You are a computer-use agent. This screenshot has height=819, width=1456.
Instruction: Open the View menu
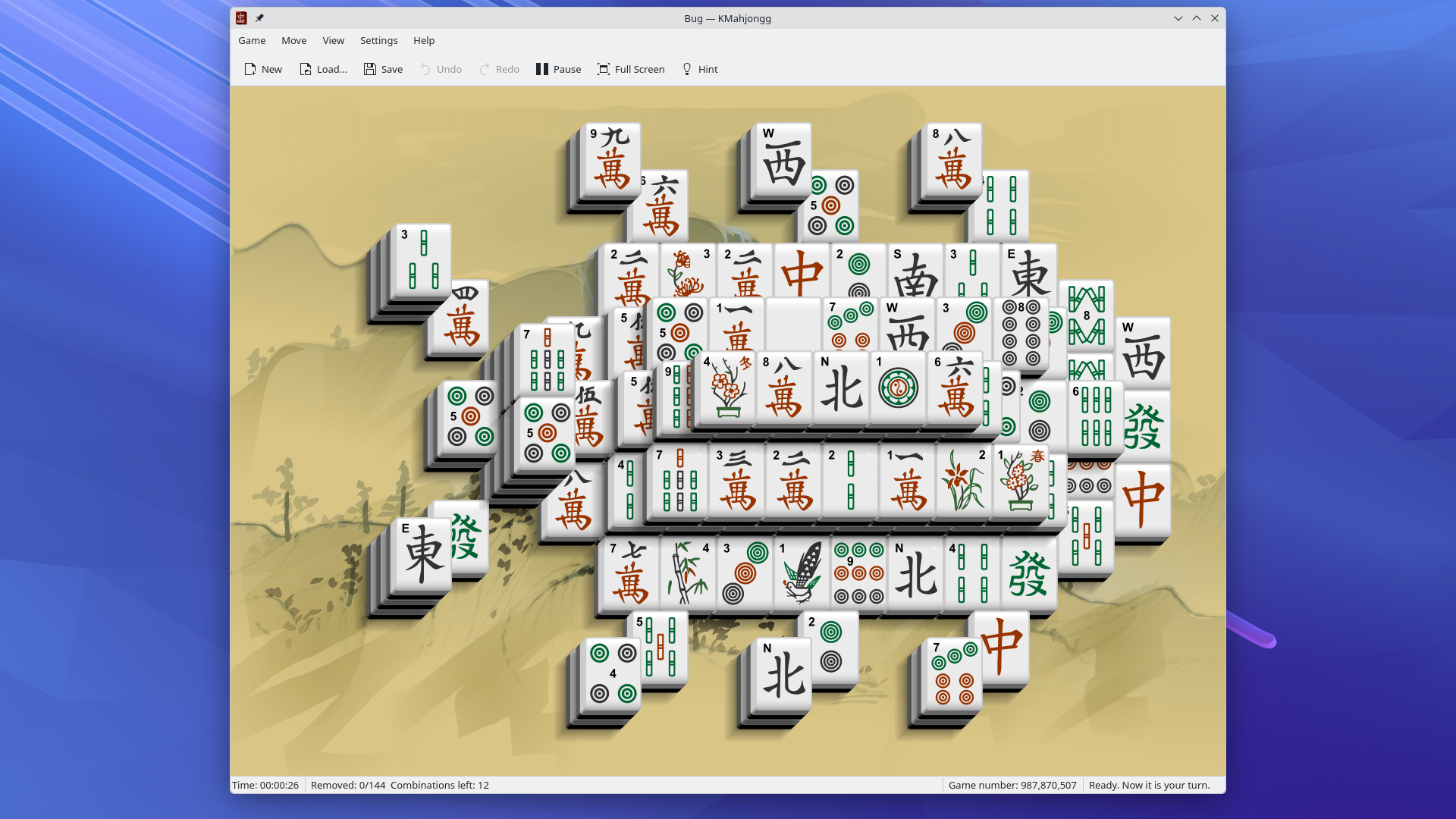333,41
